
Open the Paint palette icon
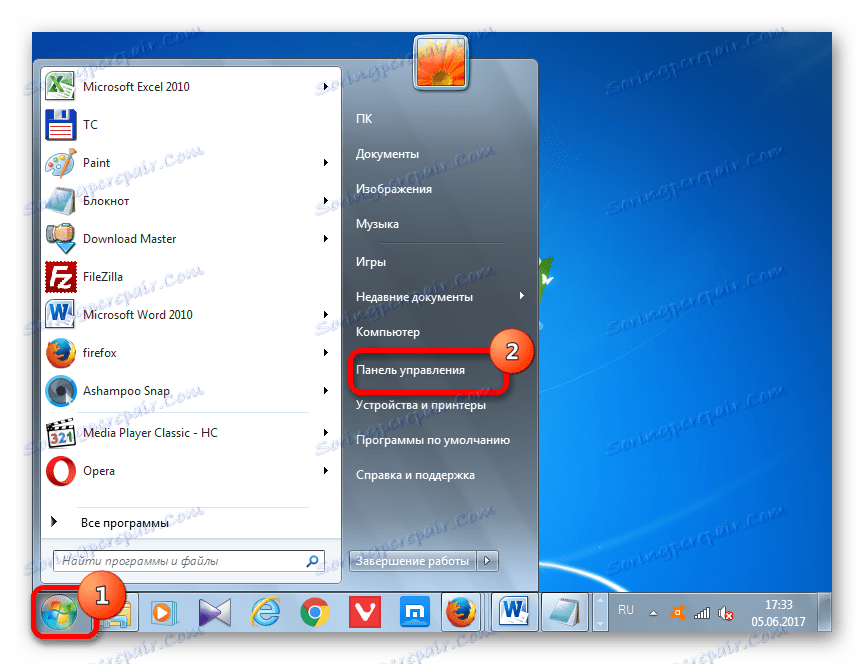(60, 163)
